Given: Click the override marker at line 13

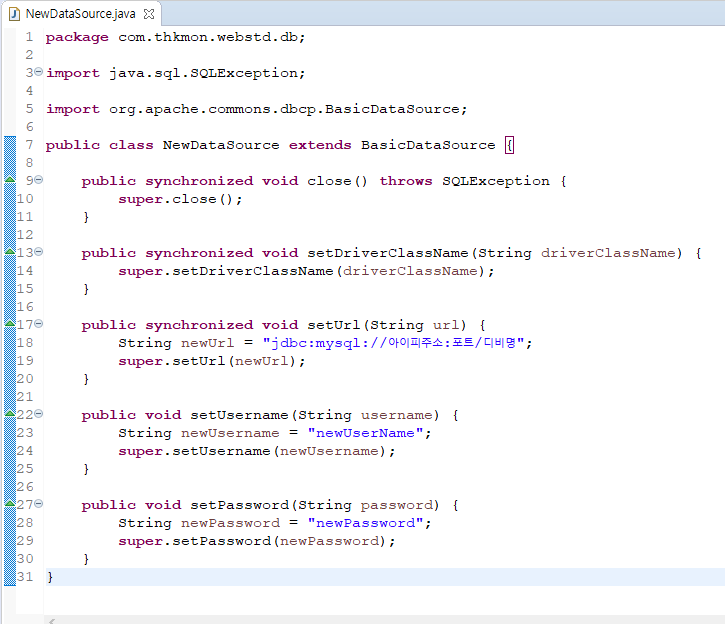Looking at the screenshot, I should click(x=9, y=253).
